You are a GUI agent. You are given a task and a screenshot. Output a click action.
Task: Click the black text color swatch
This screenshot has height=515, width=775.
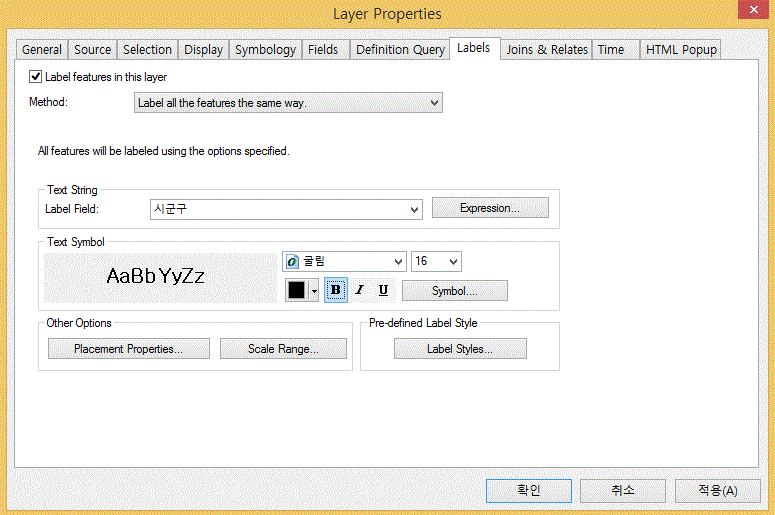297,290
